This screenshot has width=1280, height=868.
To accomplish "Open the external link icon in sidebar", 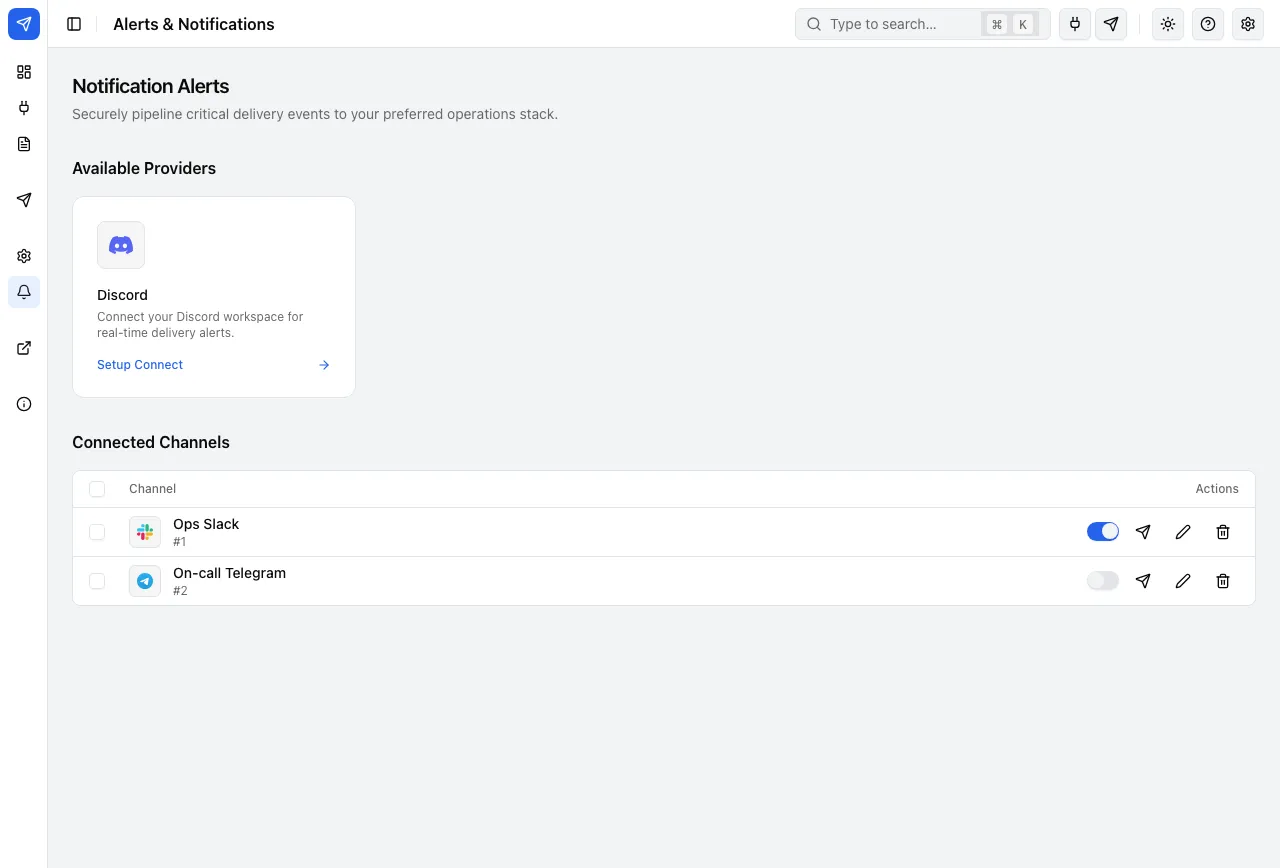I will pyautogui.click(x=24, y=348).
